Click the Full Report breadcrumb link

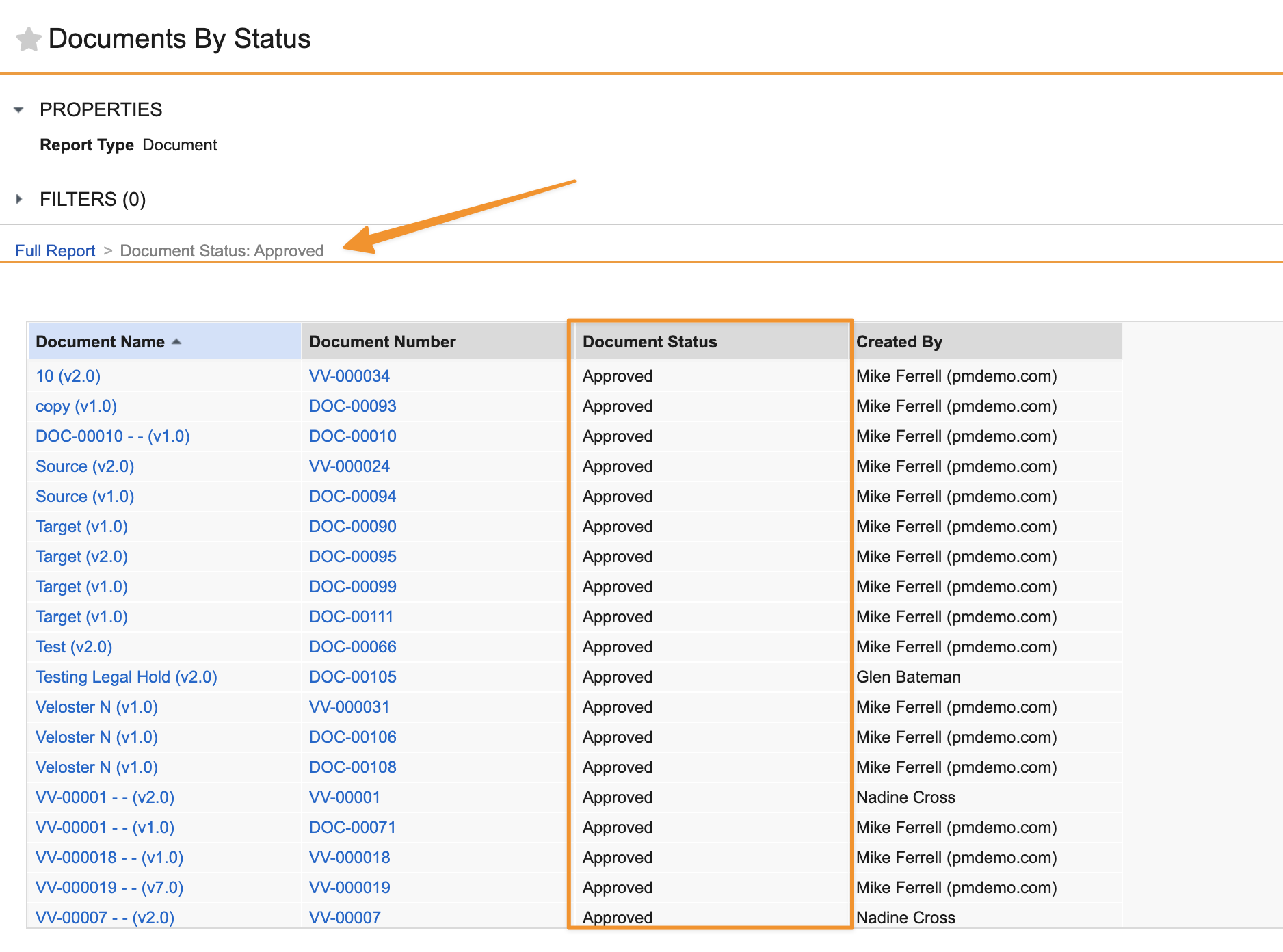[x=55, y=251]
